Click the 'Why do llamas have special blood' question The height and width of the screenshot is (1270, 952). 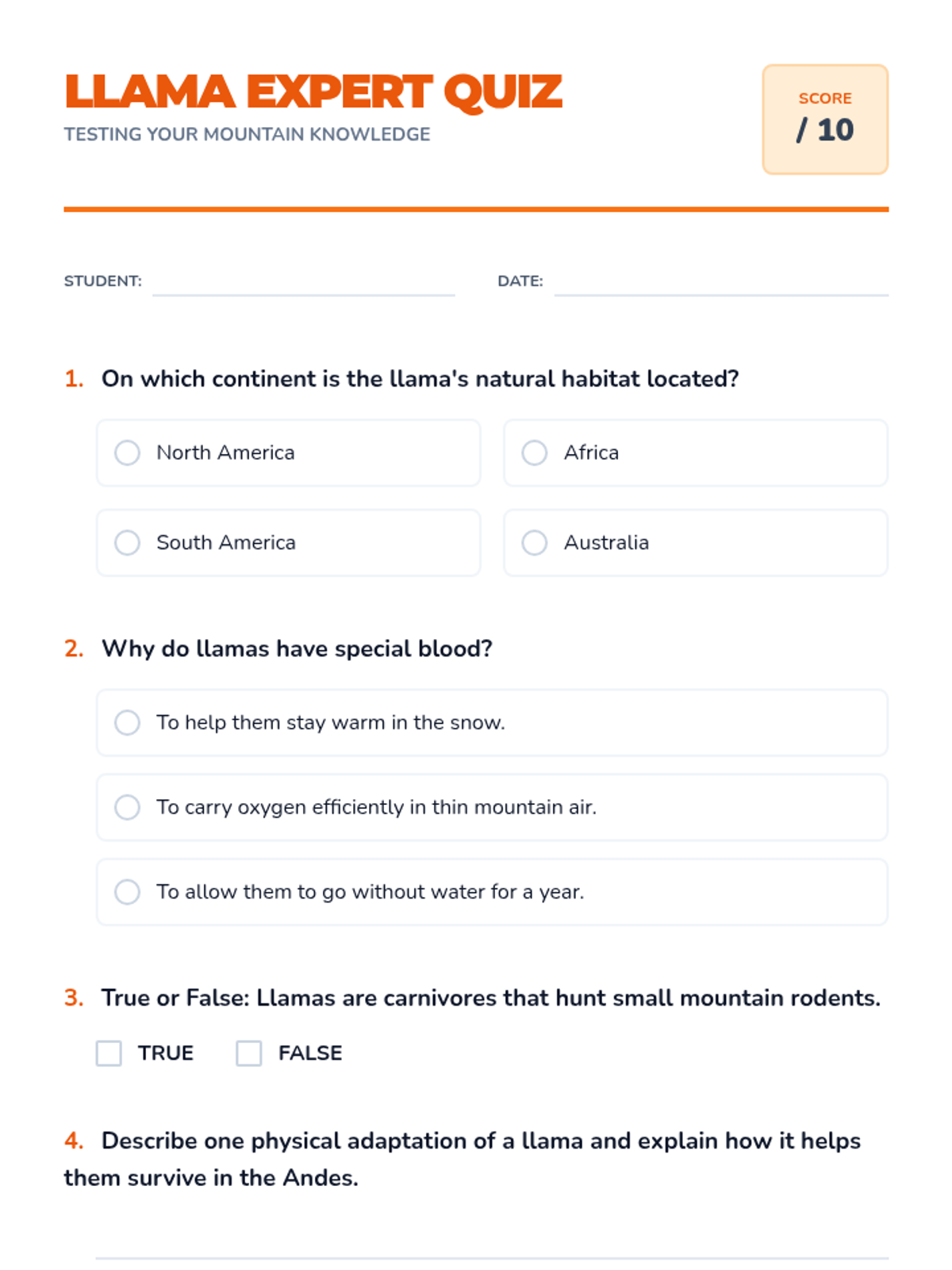297,648
